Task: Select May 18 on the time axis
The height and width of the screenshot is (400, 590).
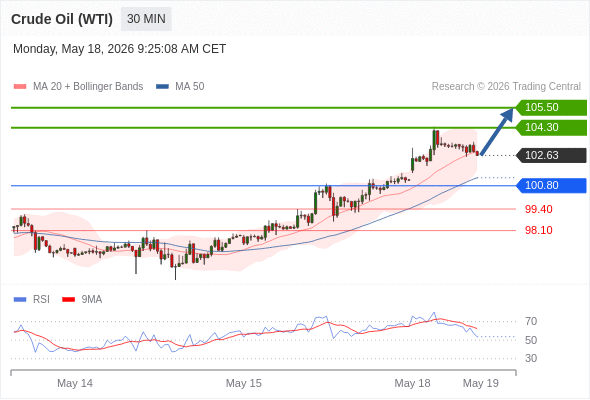Action: [412, 383]
